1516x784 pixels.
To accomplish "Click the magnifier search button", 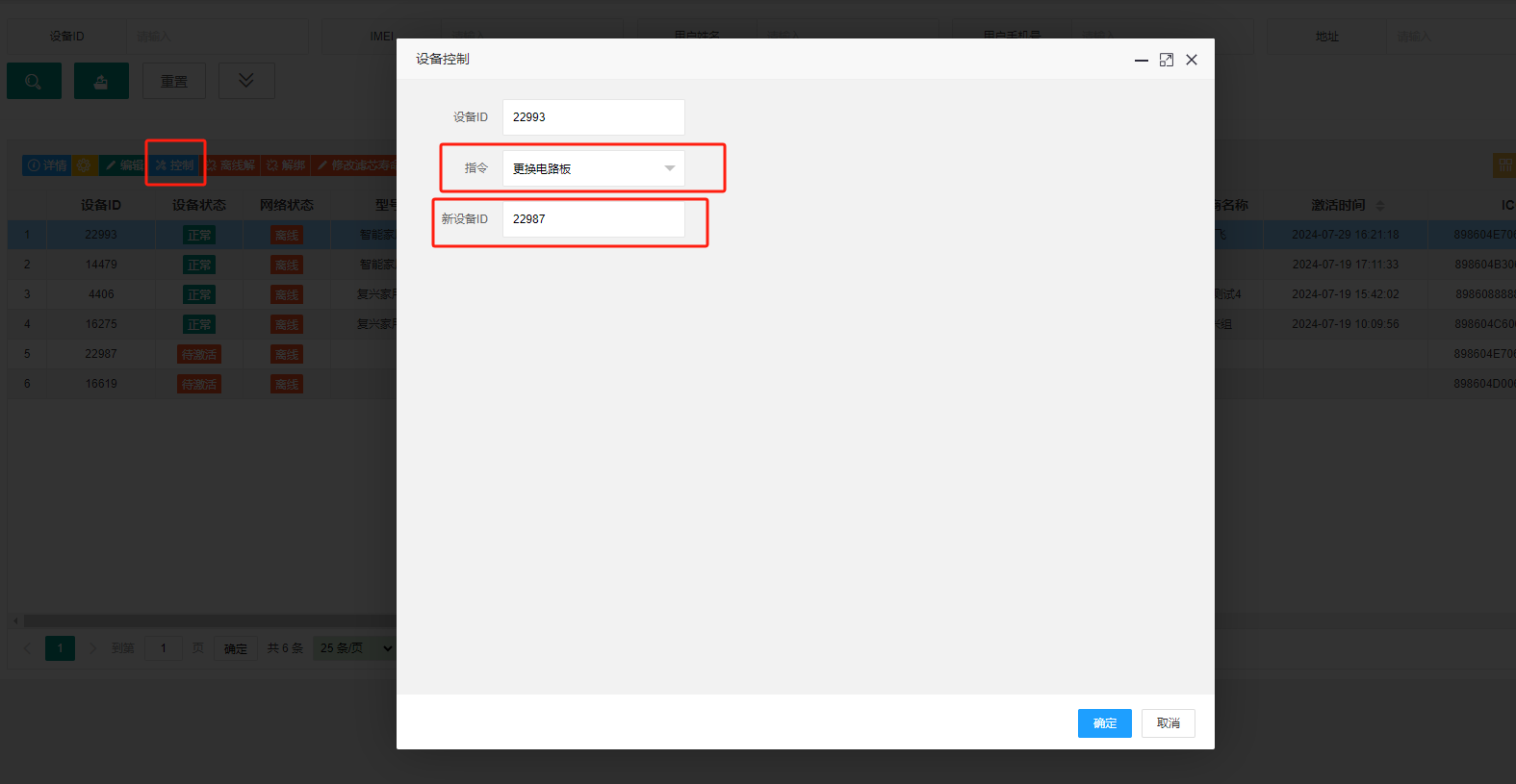I will (34, 81).
